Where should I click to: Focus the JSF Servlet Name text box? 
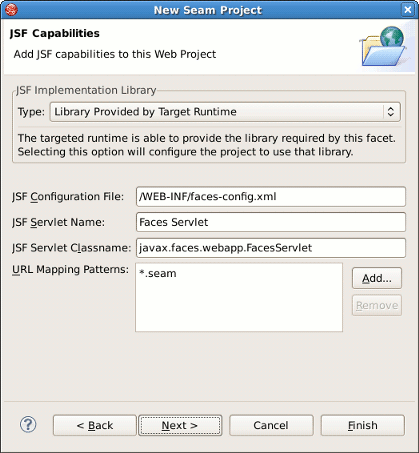click(x=271, y=222)
